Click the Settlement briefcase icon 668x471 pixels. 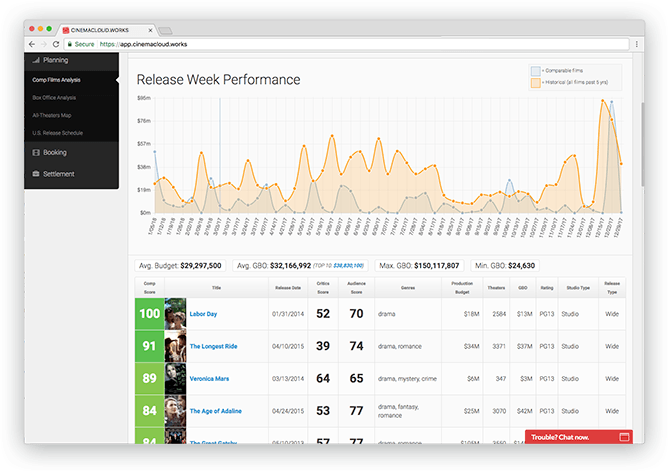35,174
